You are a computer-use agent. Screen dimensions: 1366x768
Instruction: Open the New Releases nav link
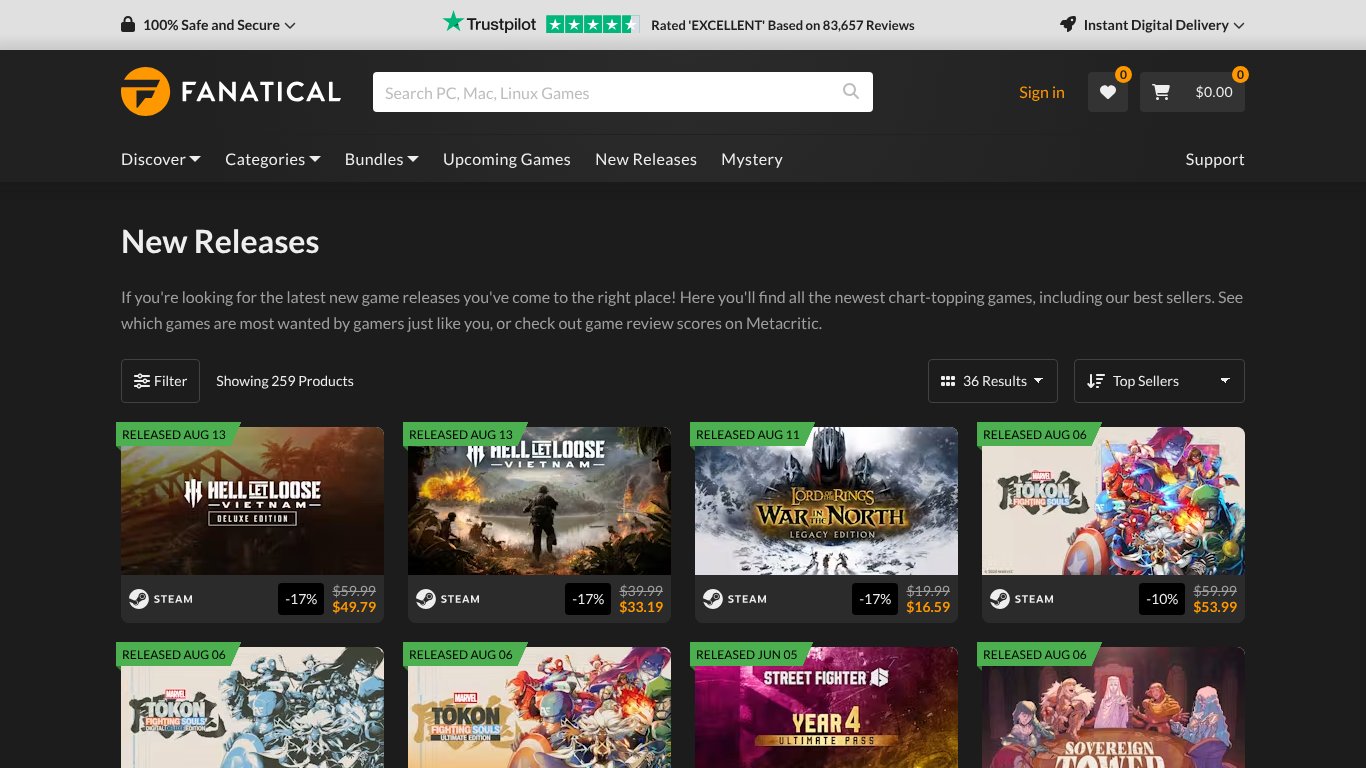pyautogui.click(x=646, y=159)
